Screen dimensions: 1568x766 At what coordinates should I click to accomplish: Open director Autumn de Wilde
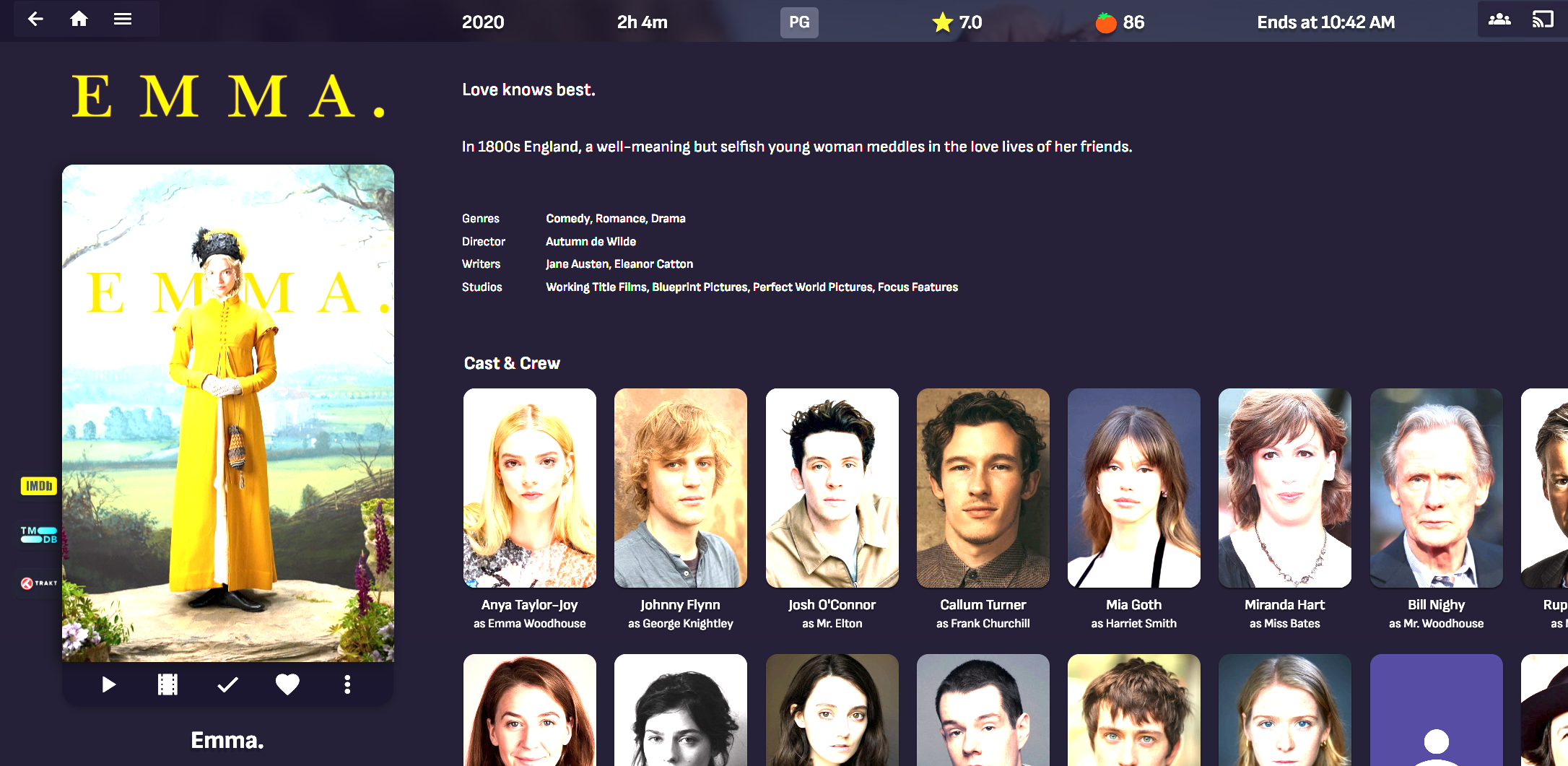click(591, 241)
